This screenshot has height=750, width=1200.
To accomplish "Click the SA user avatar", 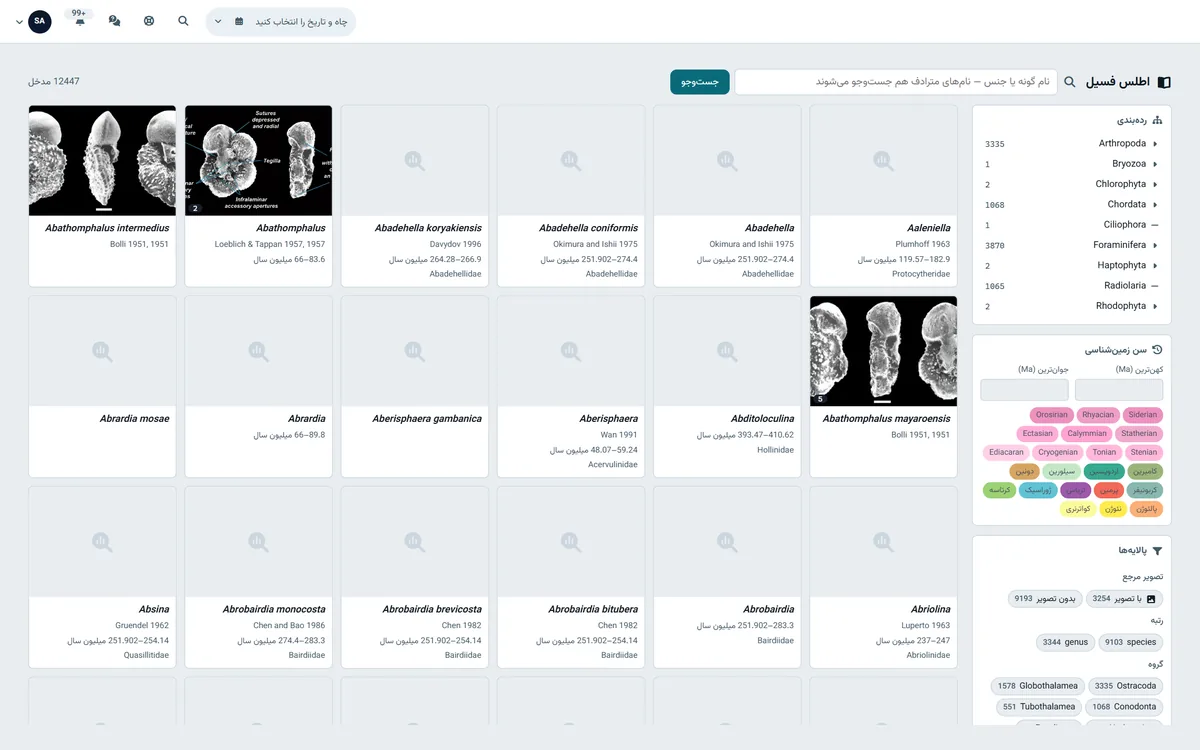I will (x=40, y=21).
